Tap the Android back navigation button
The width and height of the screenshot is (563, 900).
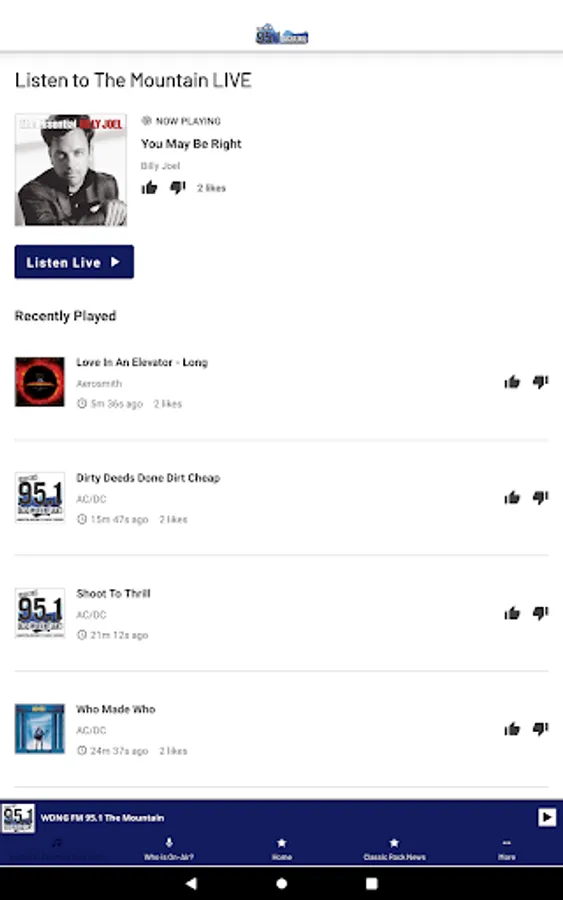[x=191, y=883]
